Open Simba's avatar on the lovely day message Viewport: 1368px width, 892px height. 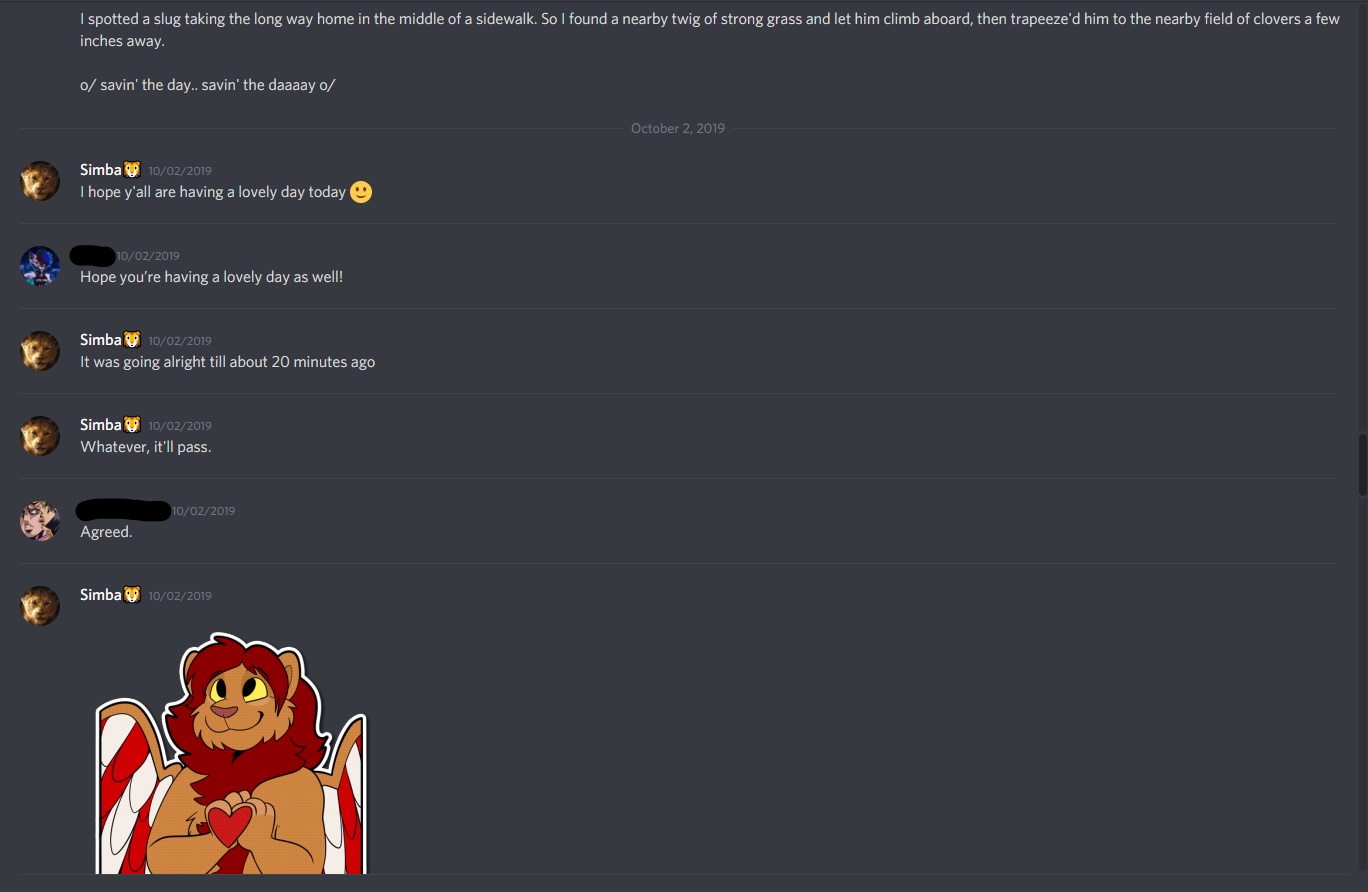[40, 181]
